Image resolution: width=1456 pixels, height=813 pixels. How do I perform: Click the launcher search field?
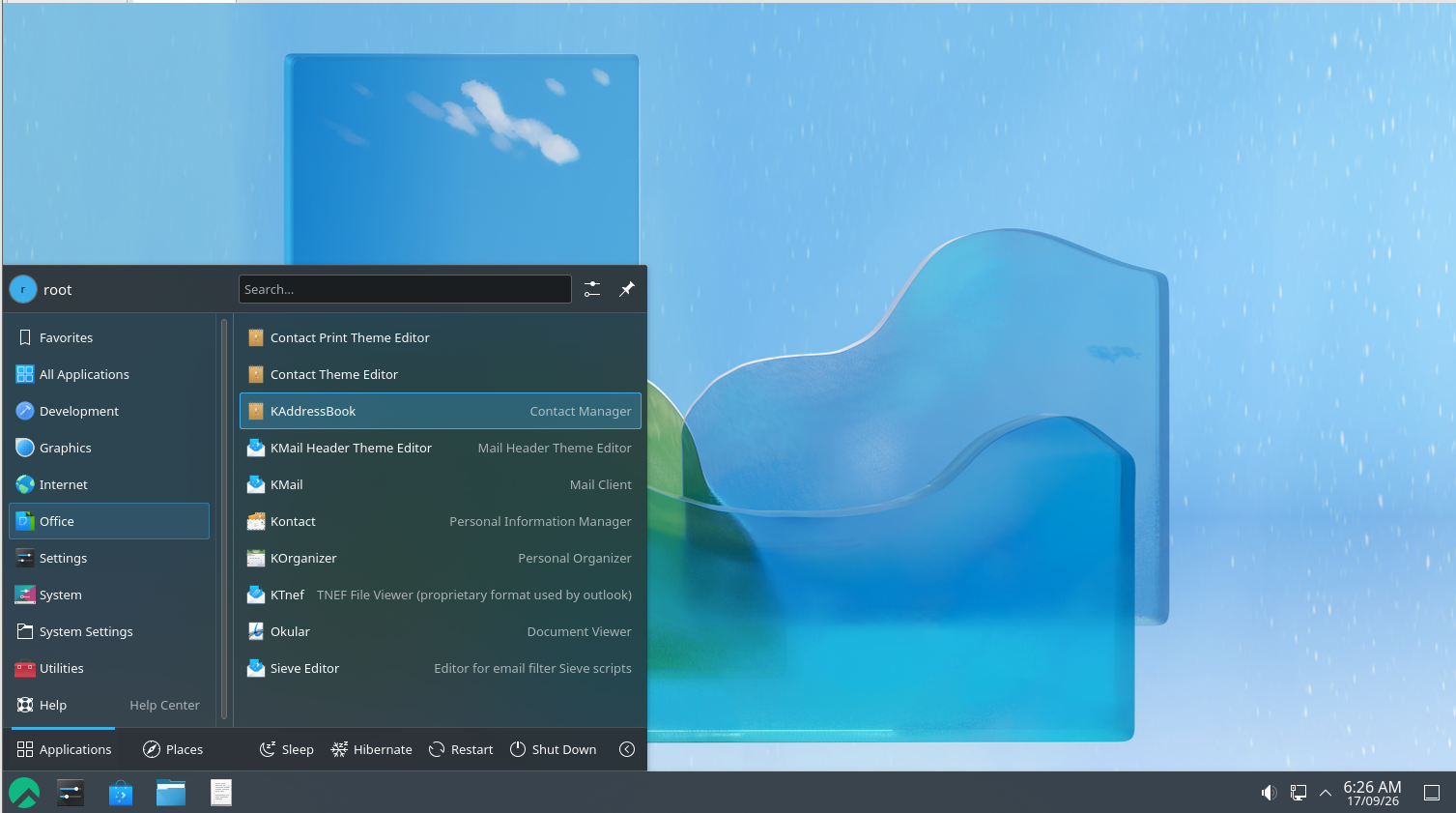[405, 289]
